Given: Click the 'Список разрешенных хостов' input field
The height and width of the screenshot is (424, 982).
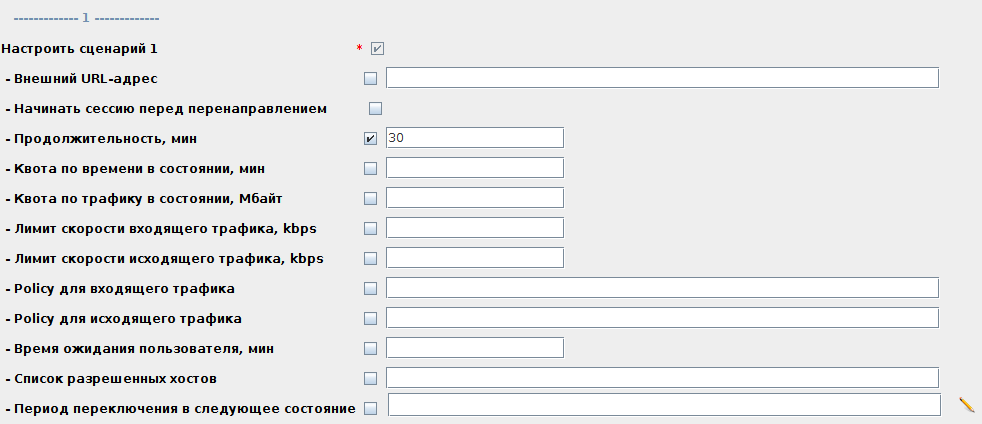Looking at the screenshot, I should tap(662, 378).
